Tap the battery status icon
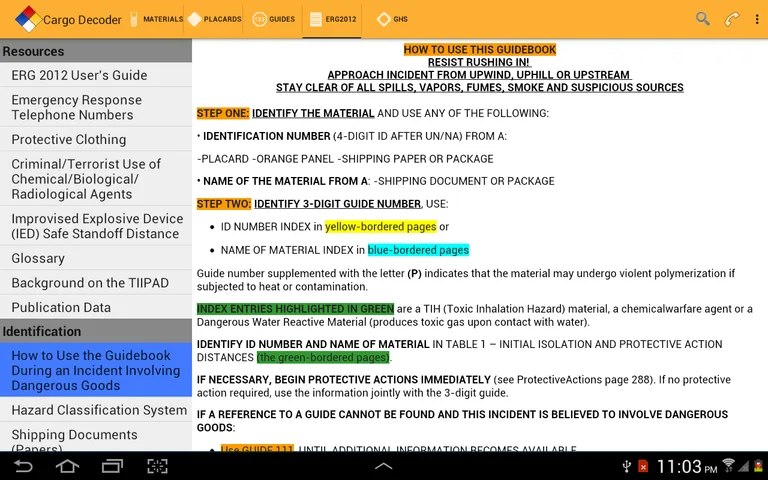Screen dimensions: 768x480 pos(759,466)
